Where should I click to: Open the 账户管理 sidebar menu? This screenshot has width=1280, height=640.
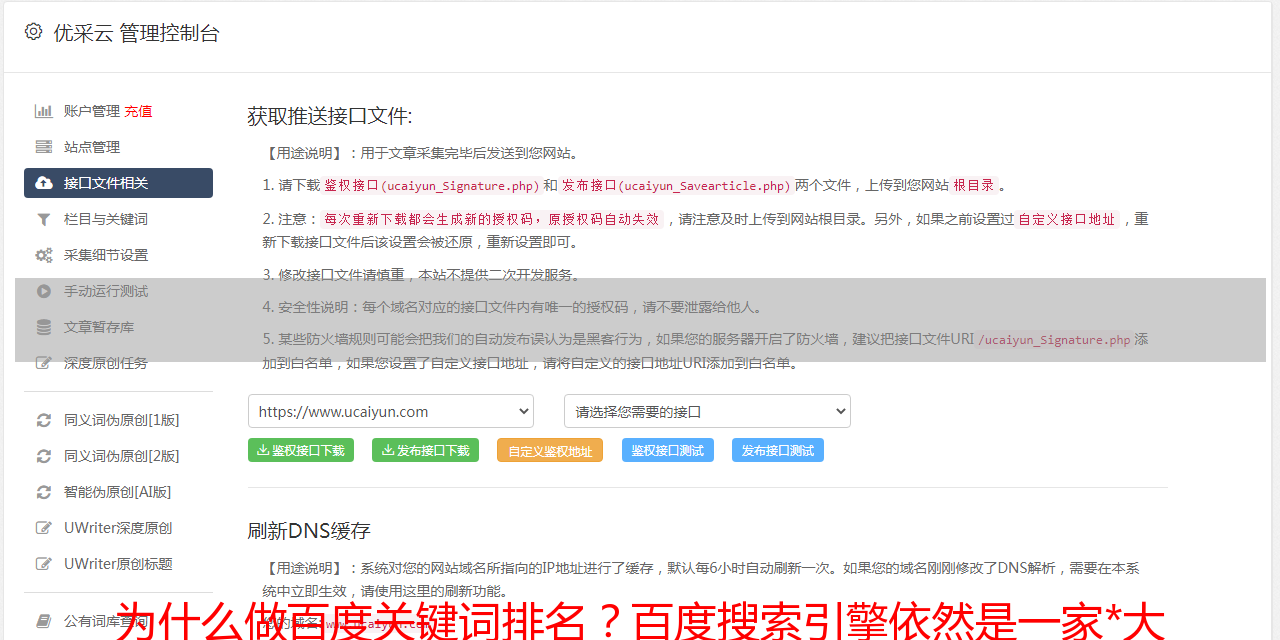92,111
